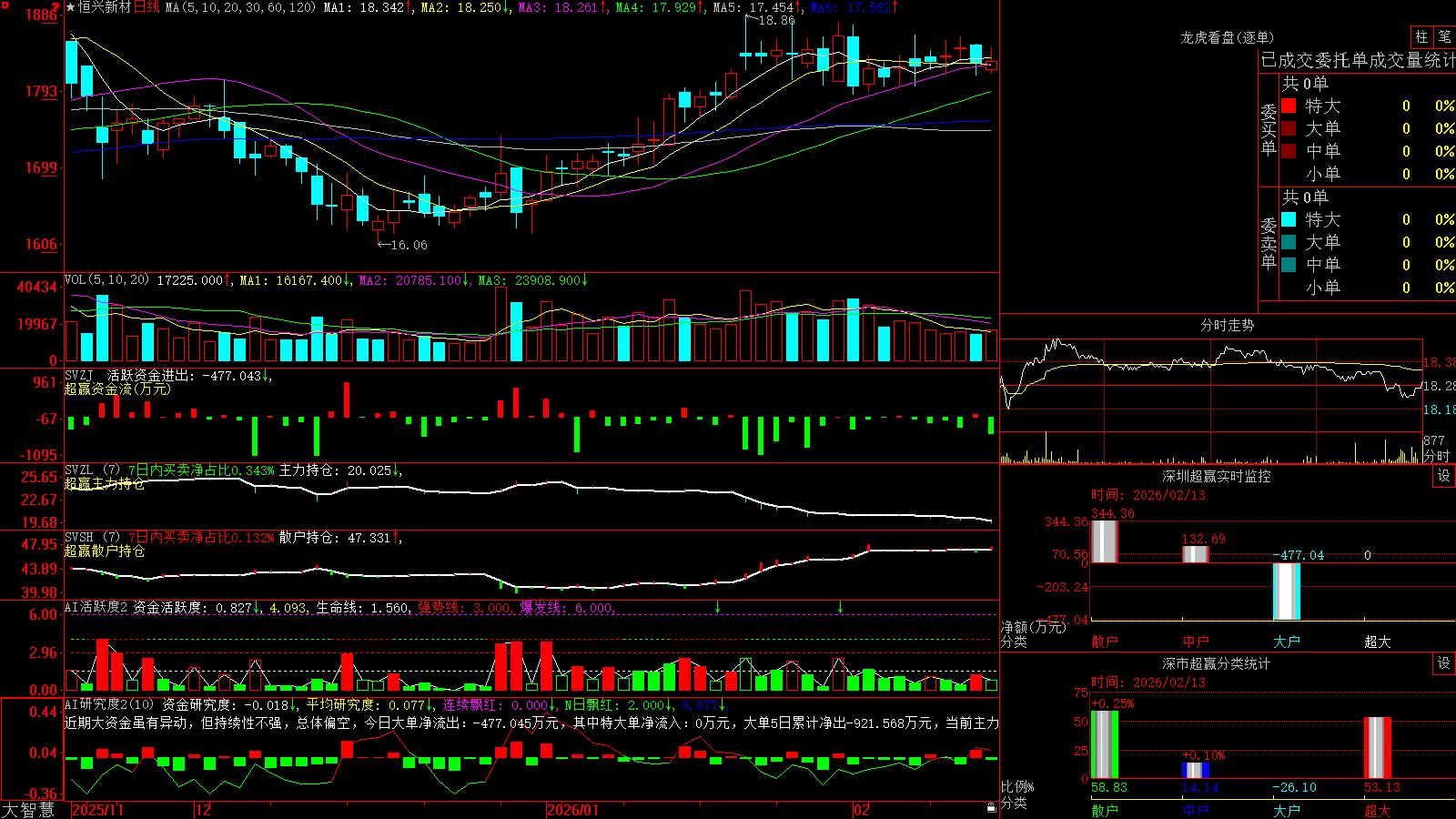Jump to the 2025/11 timeline marker

pyautogui.click(x=97, y=810)
